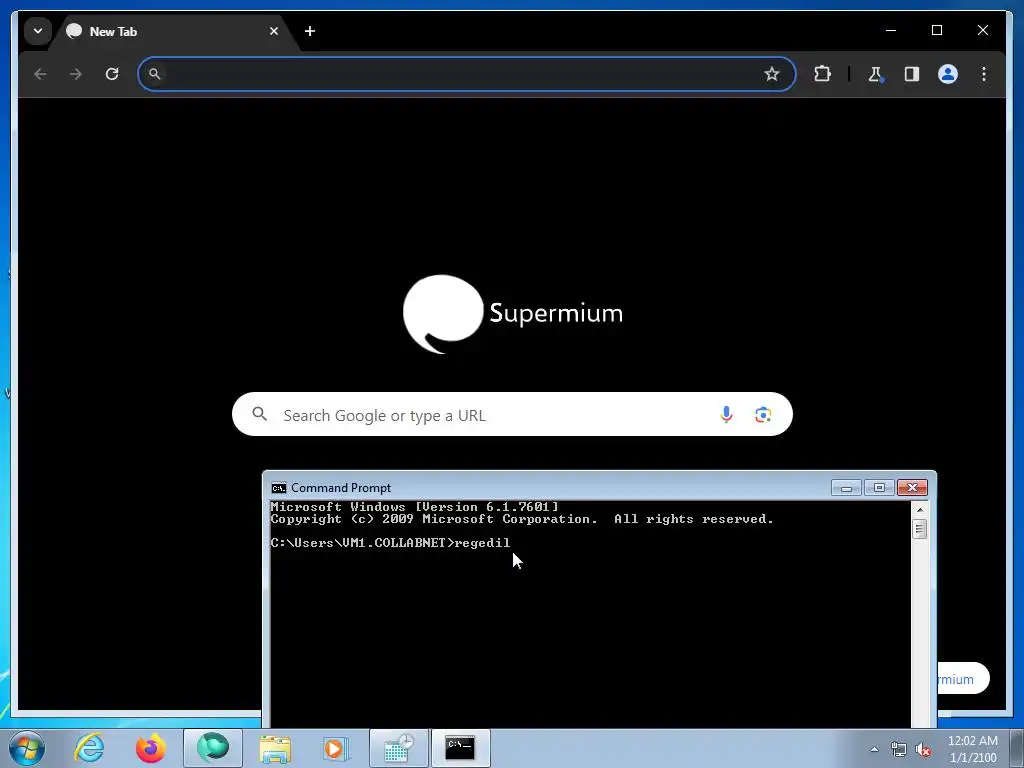Launch Internet Explorer from the taskbar
This screenshot has height=768, width=1024.
pyautogui.click(x=89, y=748)
